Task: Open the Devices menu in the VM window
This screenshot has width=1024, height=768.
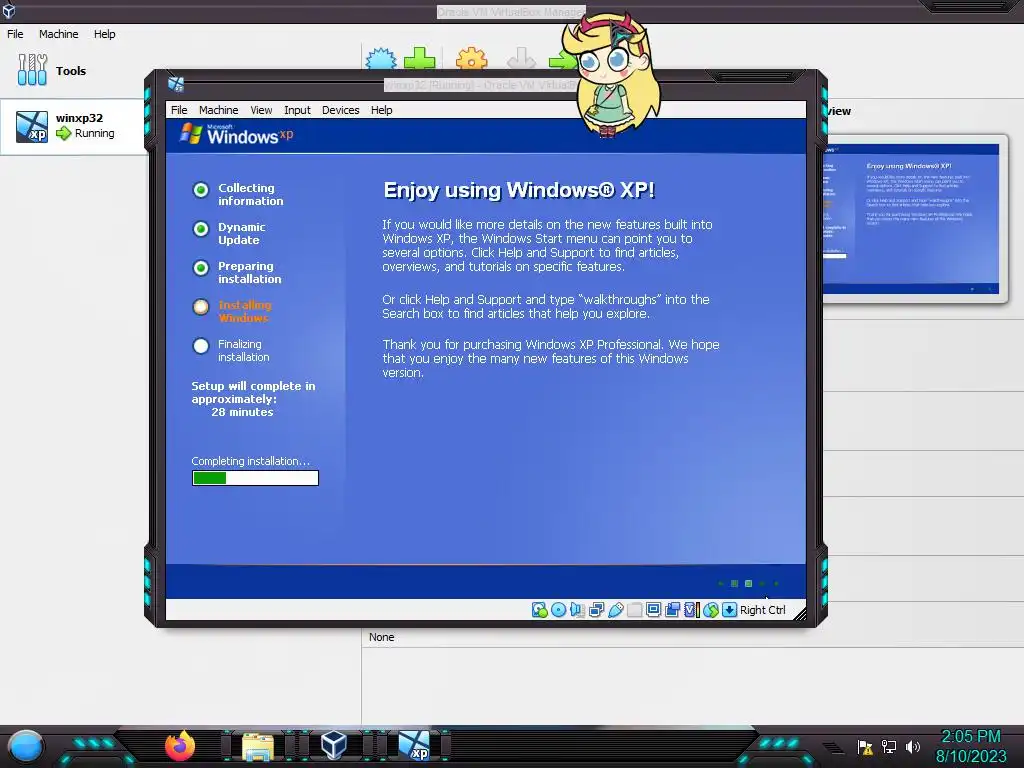Action: coord(340,110)
